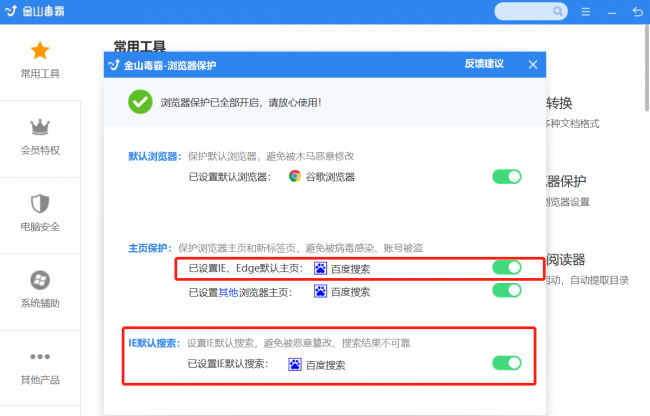Viewport: 650px width, 416px height.
Task: Click 百度搜索 in IE默认搜索 row
Action: tap(325, 365)
